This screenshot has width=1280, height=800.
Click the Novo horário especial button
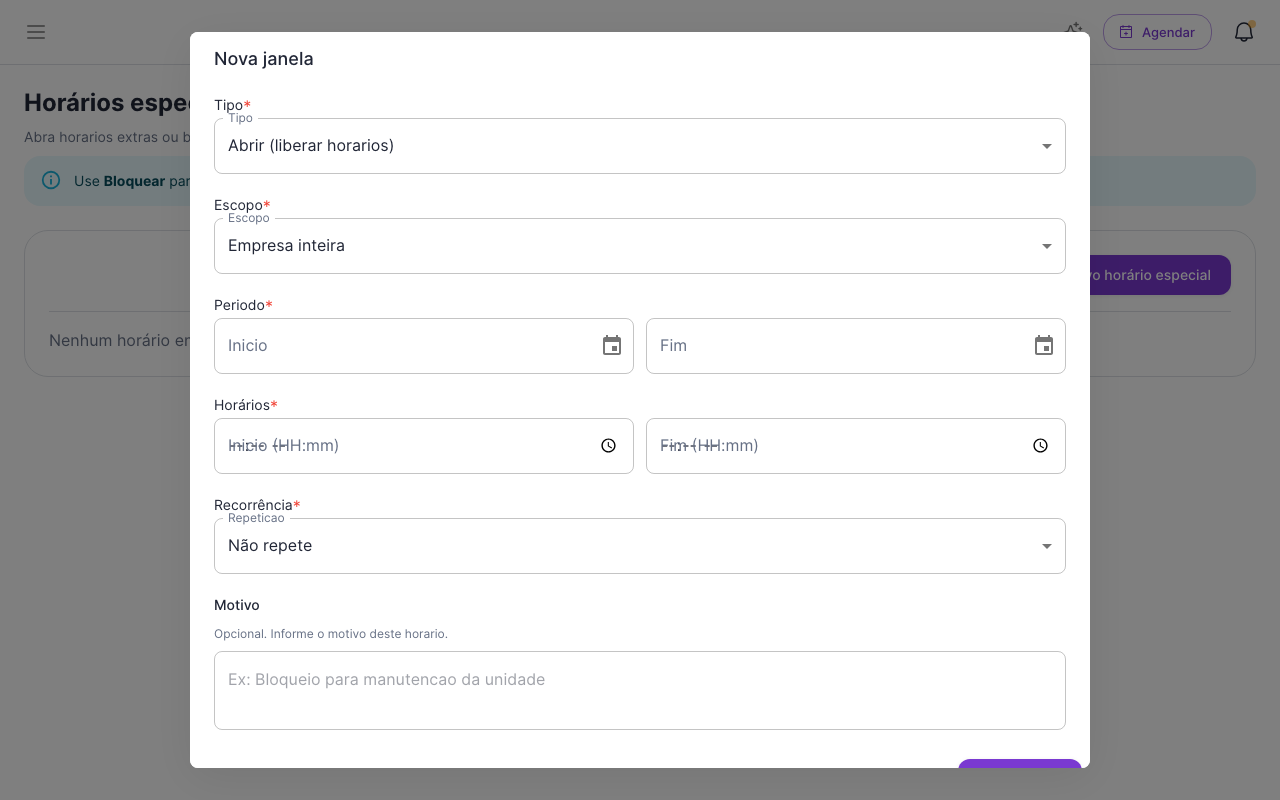tap(1160, 275)
